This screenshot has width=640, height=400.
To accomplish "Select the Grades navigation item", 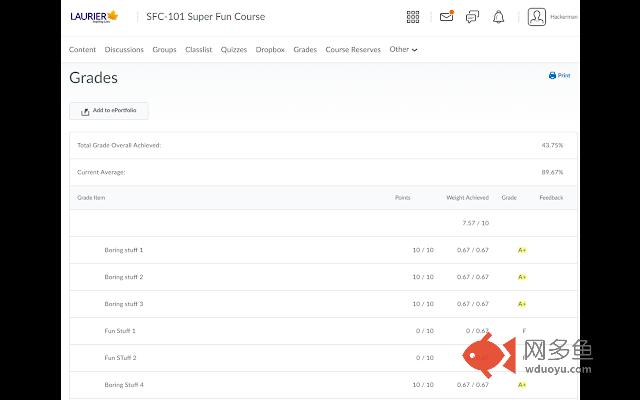I will point(305,49).
